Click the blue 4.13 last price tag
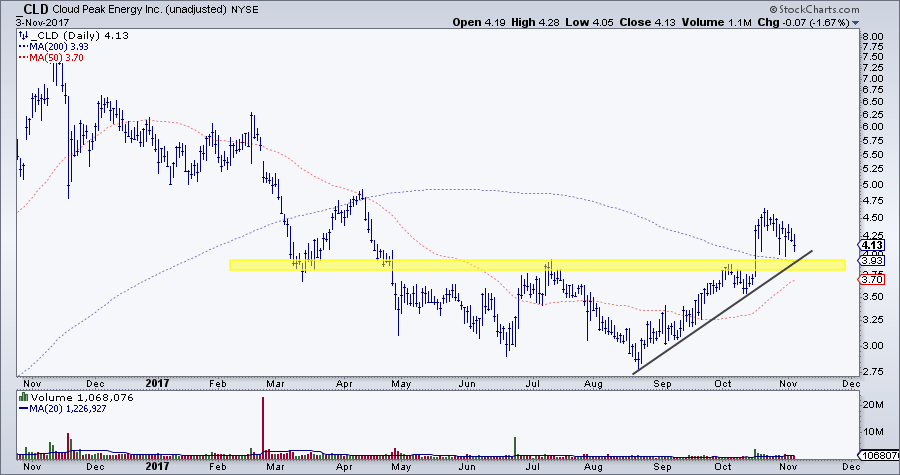Image resolution: width=900 pixels, height=475 pixels. pos(872,244)
